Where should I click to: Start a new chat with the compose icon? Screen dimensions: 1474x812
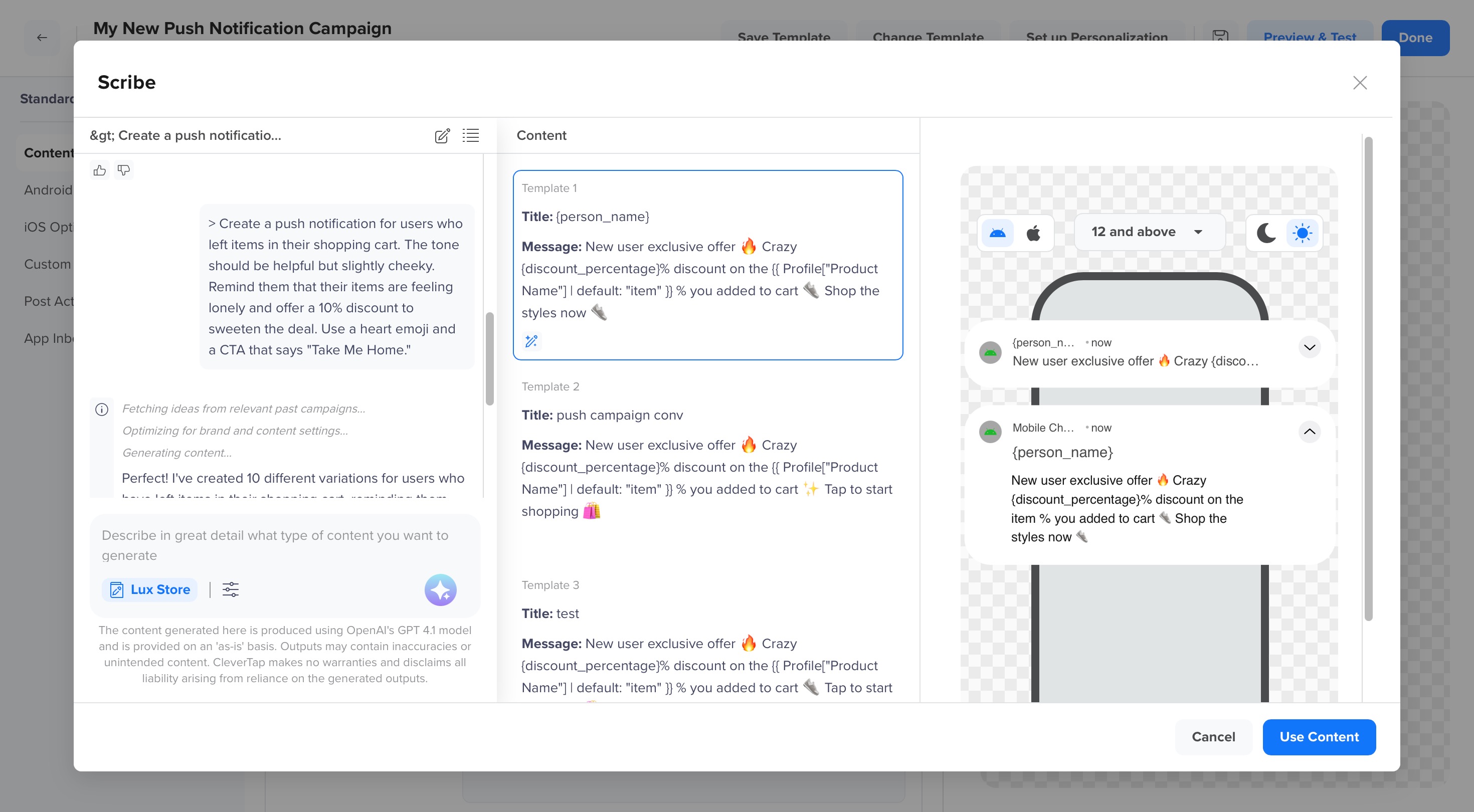[x=442, y=136]
